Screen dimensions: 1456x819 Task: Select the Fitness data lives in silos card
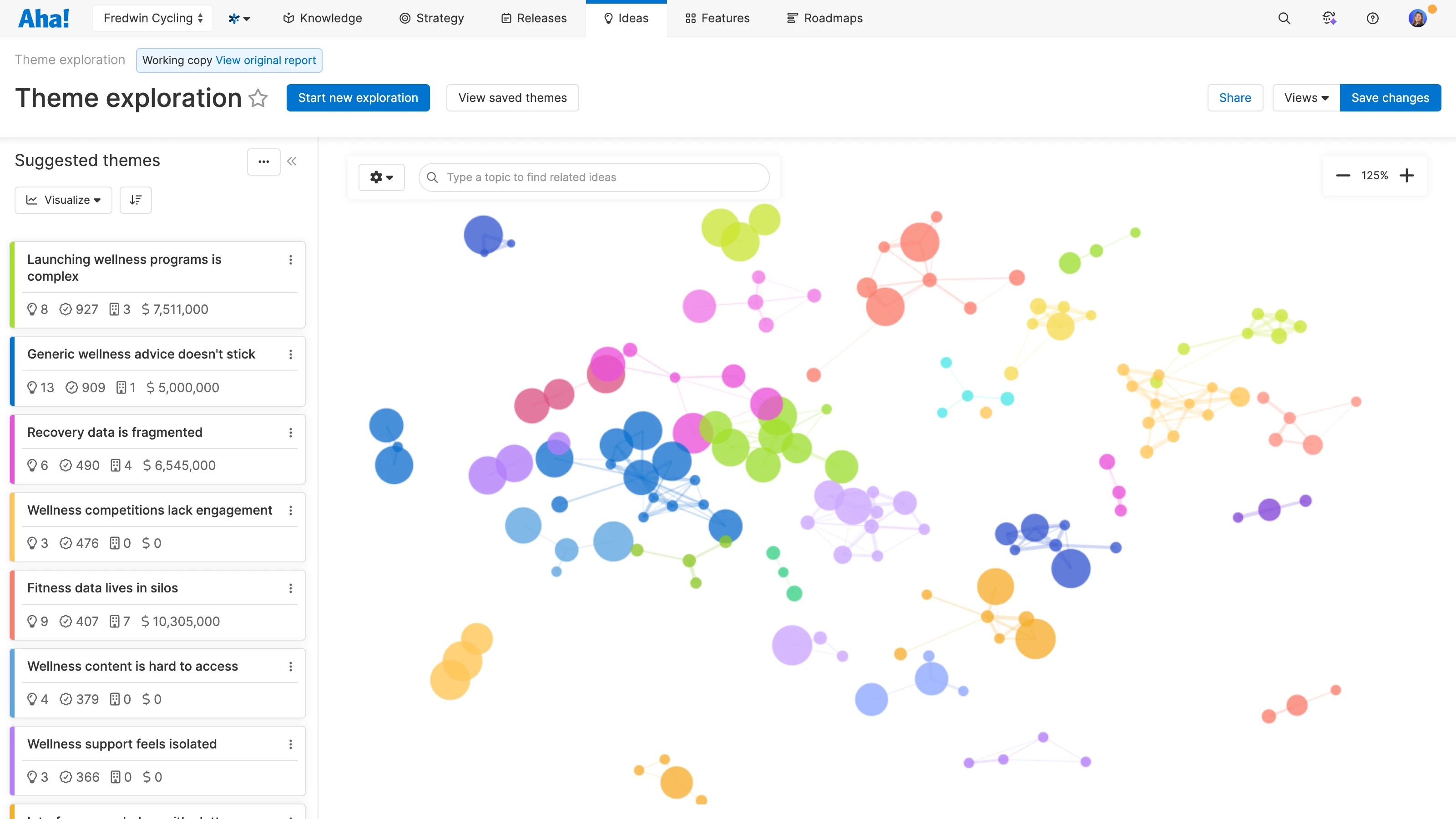tap(158, 605)
